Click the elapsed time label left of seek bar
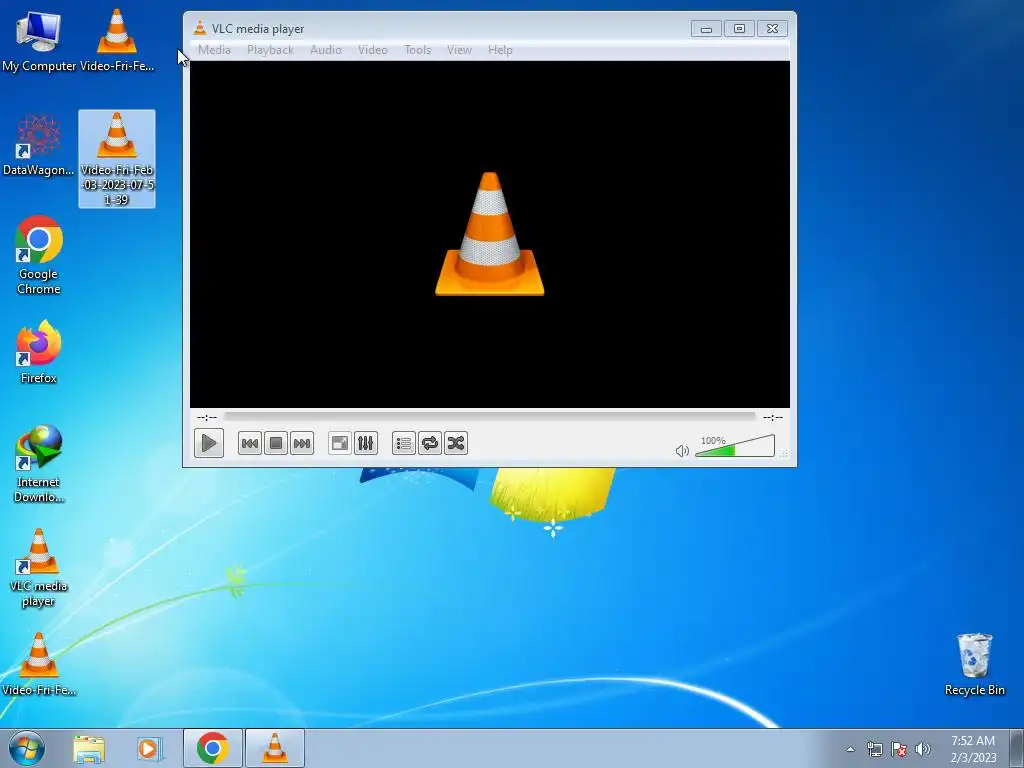Image resolution: width=1024 pixels, height=768 pixels. point(207,417)
